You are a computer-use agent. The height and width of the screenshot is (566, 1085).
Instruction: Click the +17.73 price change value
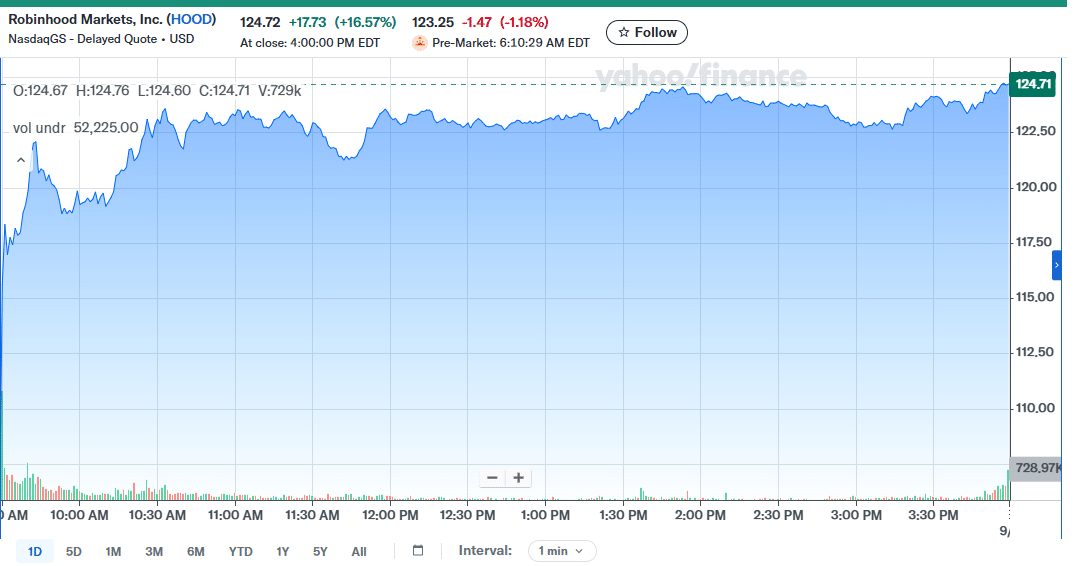(307, 23)
